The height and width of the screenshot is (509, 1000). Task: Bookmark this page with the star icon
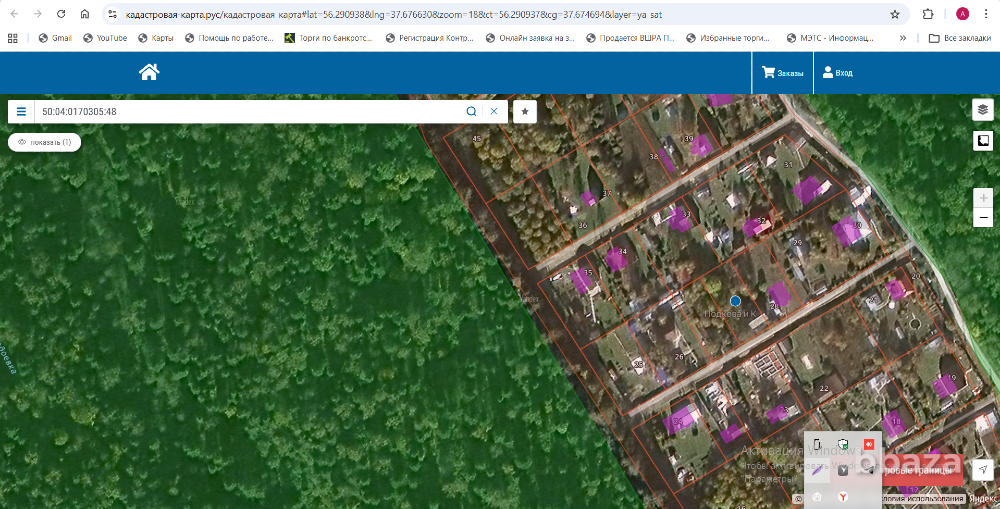(x=895, y=15)
